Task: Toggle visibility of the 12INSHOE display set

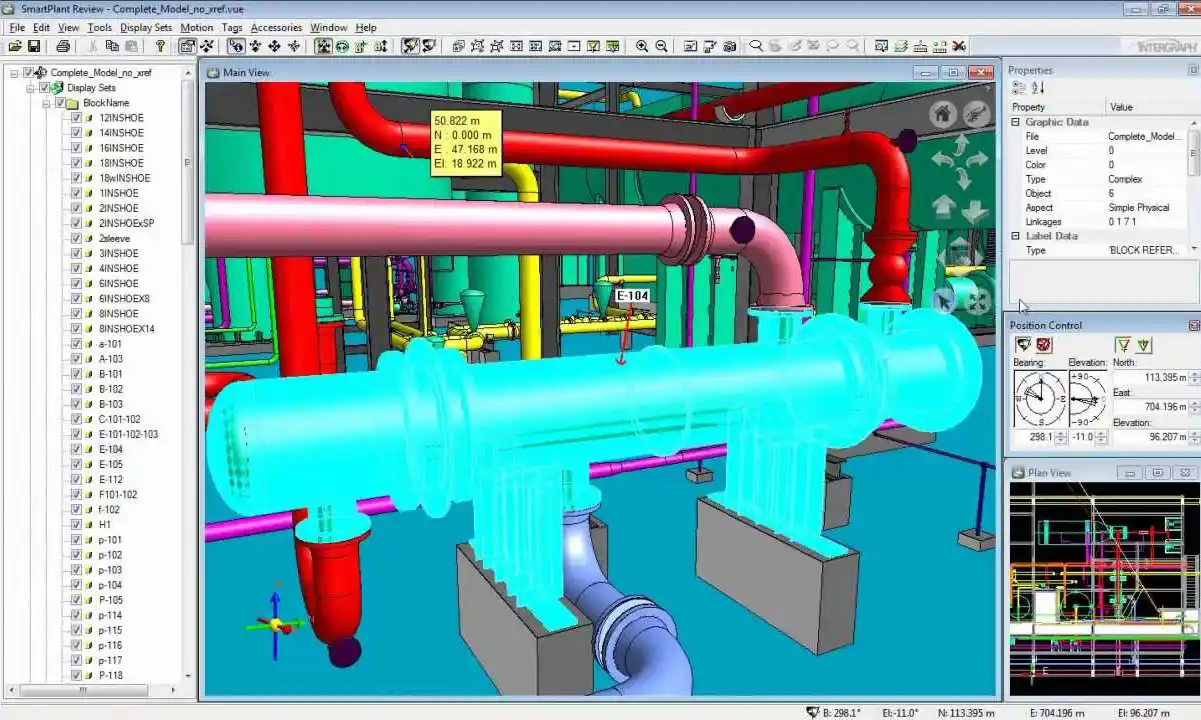Action: (77, 117)
